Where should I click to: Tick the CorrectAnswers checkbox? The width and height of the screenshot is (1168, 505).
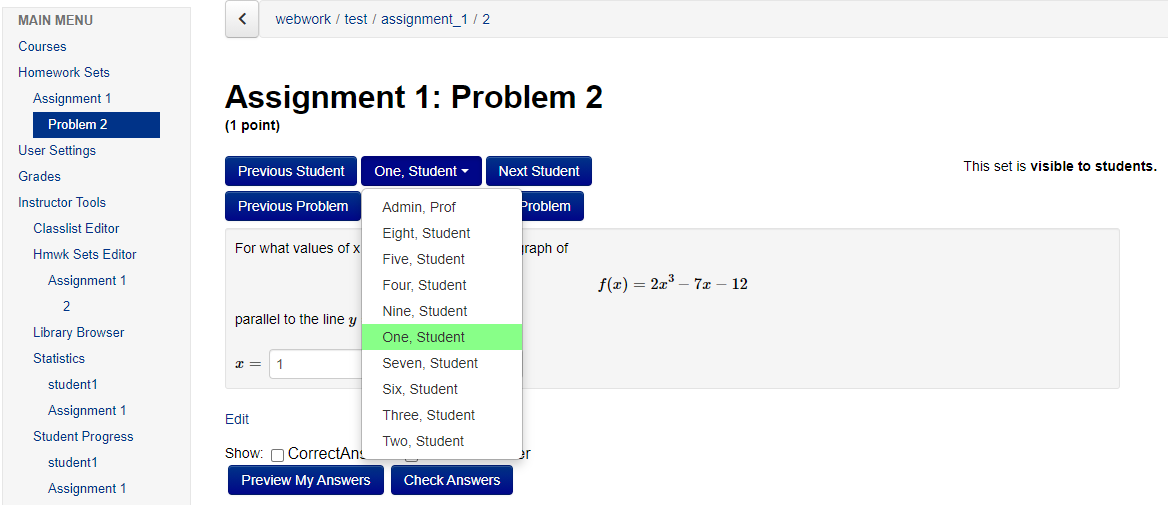pos(277,454)
